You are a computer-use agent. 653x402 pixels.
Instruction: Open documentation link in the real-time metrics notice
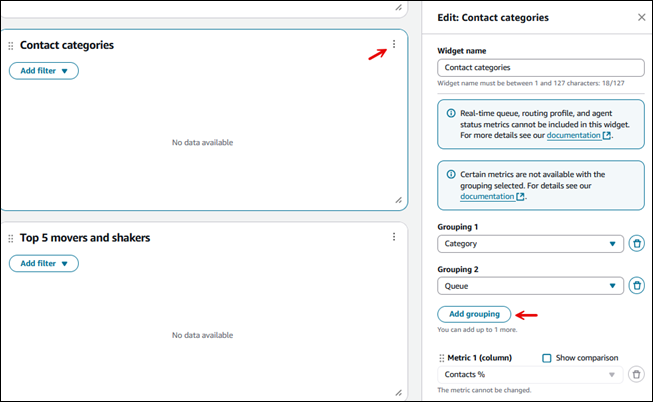(579, 135)
